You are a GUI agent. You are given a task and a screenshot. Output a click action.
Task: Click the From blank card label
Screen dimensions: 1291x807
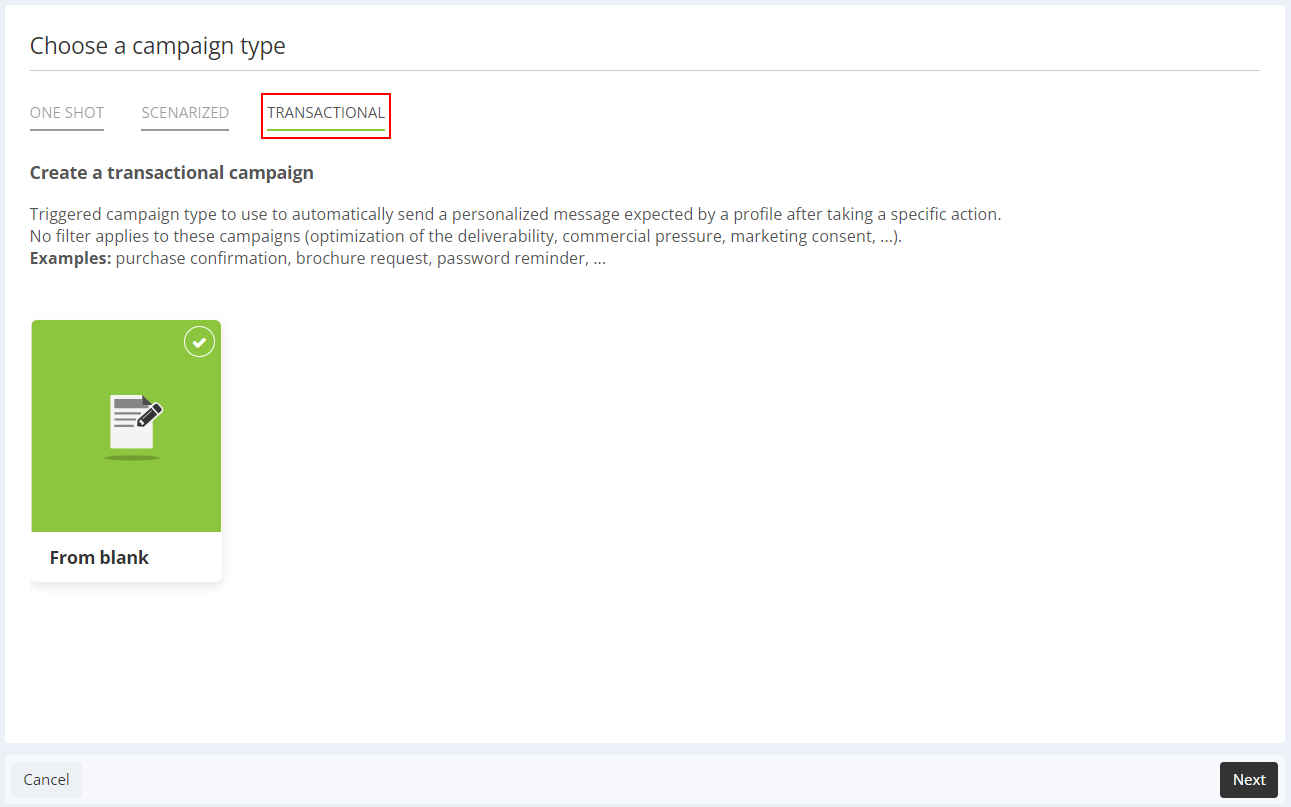pos(99,558)
